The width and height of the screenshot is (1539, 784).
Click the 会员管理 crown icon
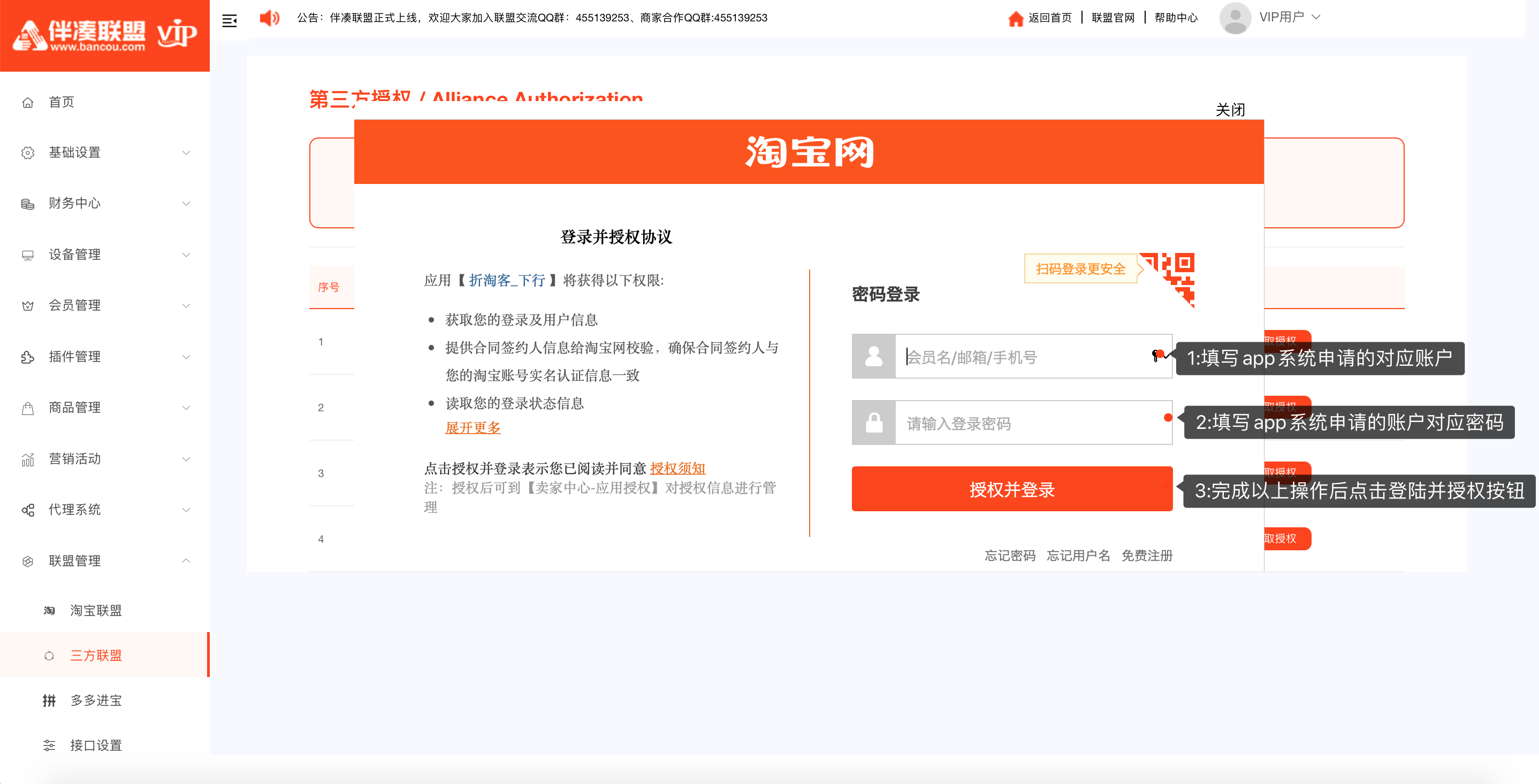(27, 306)
